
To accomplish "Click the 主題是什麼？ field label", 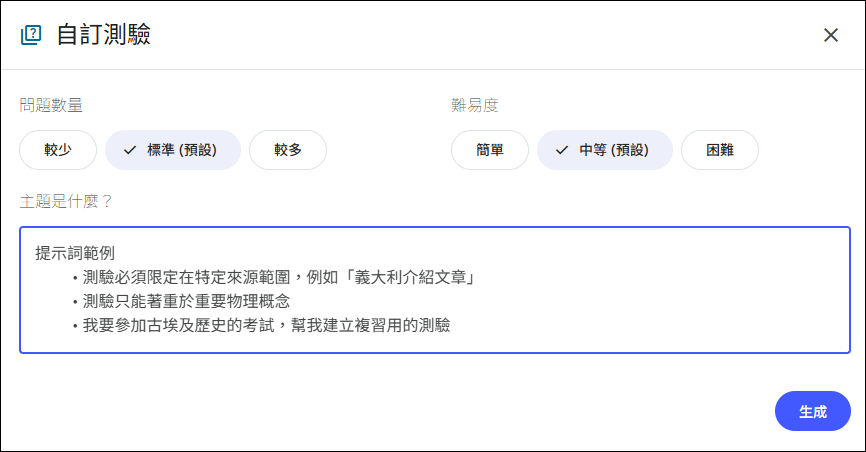I will click(x=66, y=201).
